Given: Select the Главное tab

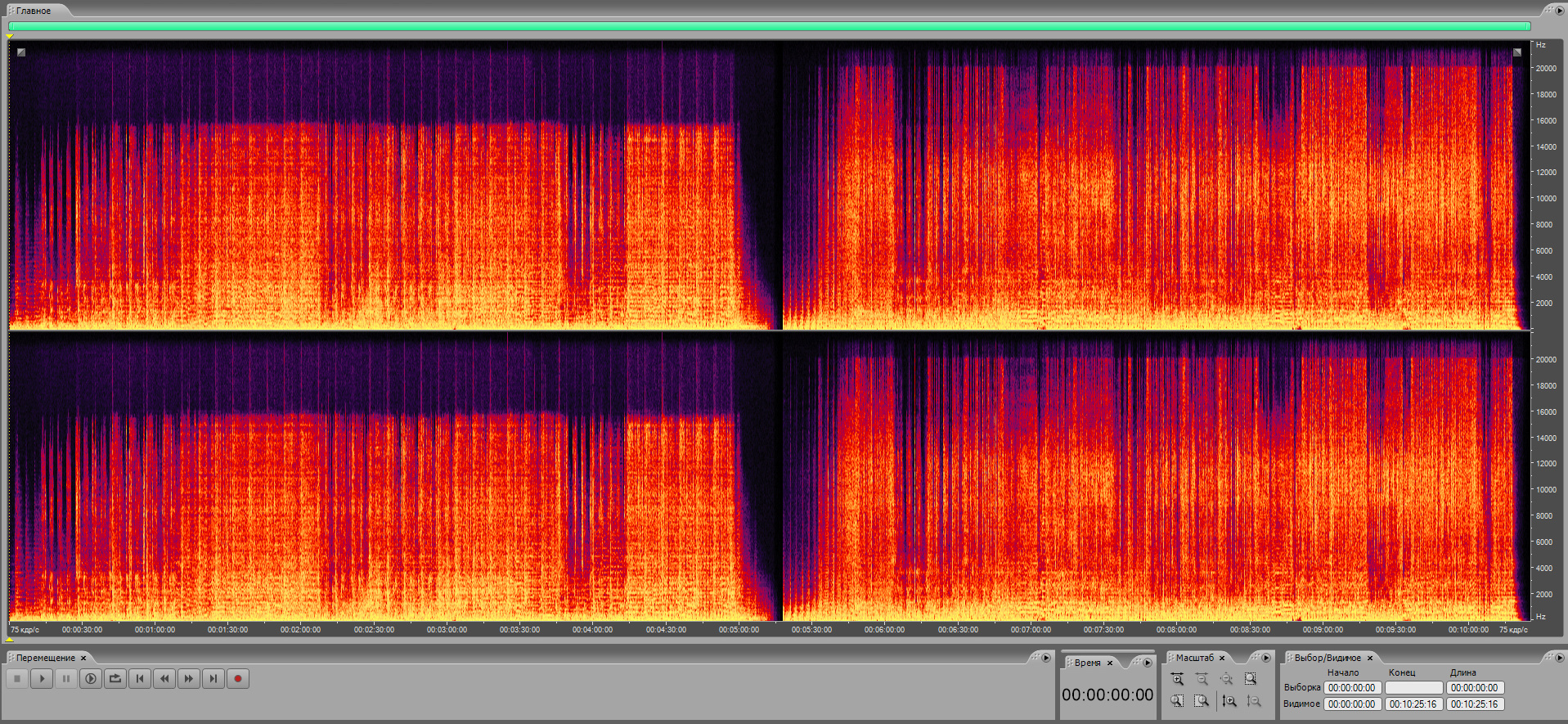Looking at the screenshot, I should pos(34,11).
